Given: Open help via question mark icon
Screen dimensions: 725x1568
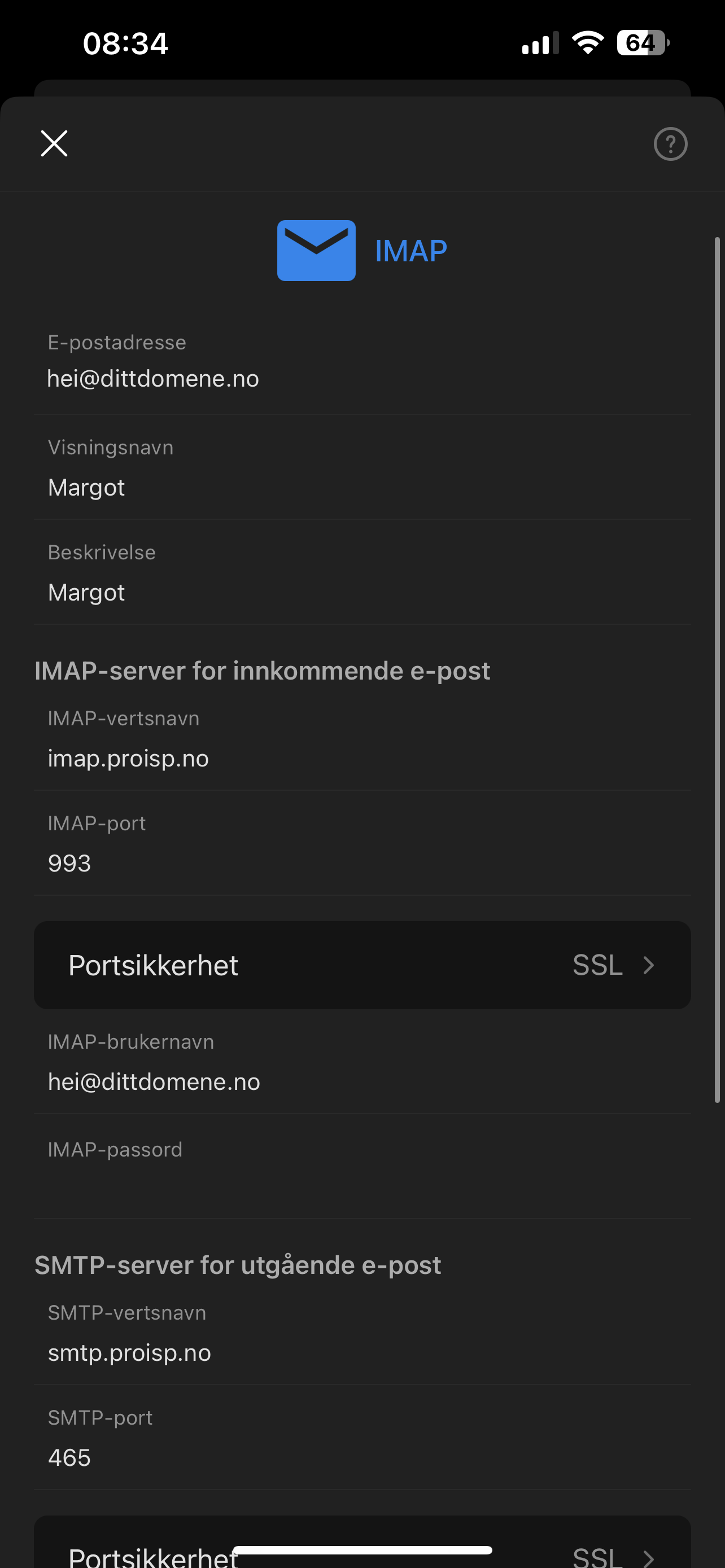Looking at the screenshot, I should (x=670, y=144).
